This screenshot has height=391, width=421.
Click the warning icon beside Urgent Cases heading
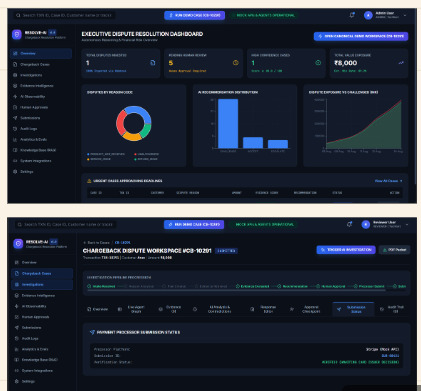[89, 181]
